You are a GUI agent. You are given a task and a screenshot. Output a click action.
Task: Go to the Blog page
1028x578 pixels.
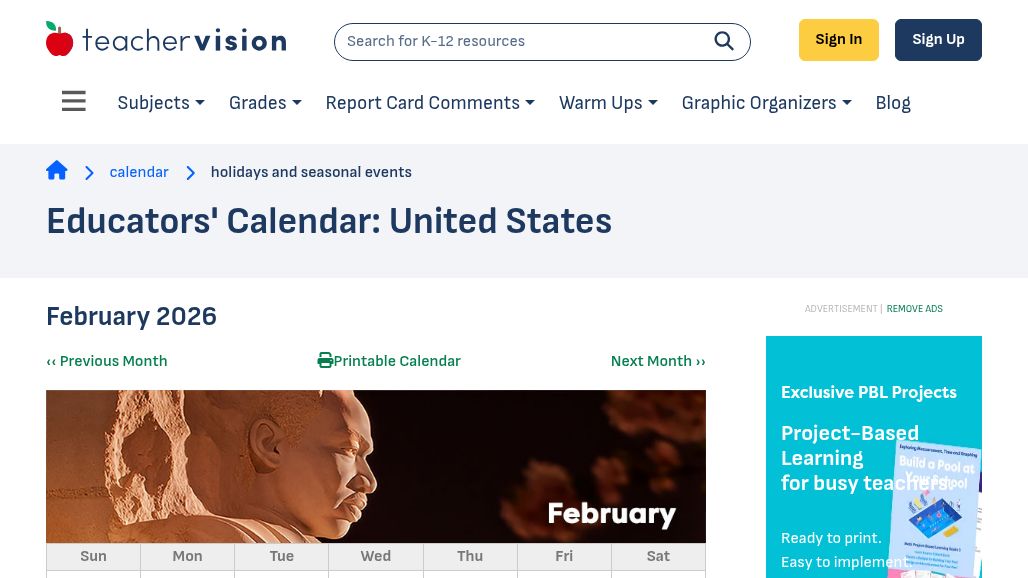tap(893, 103)
